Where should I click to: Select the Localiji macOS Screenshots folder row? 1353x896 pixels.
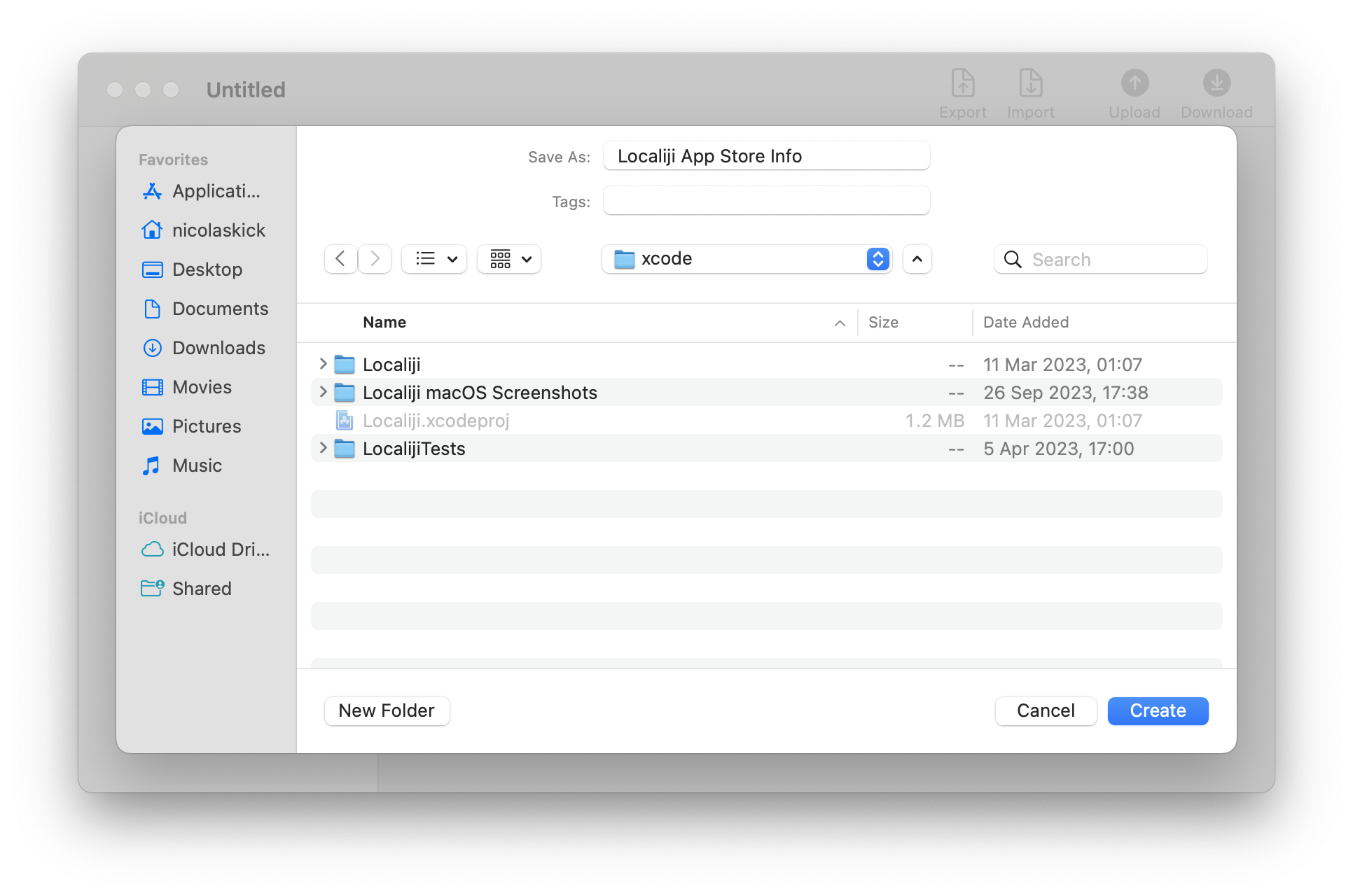pyautogui.click(x=766, y=392)
